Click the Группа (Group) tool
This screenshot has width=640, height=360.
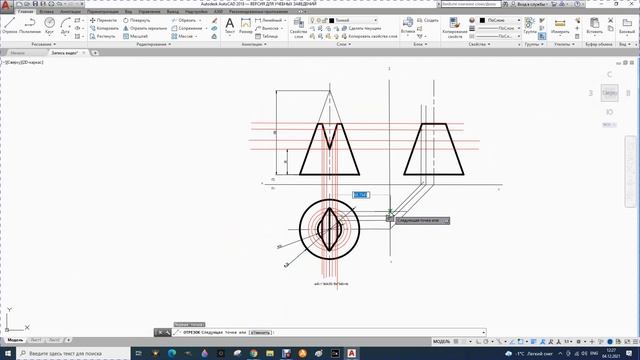point(530,25)
